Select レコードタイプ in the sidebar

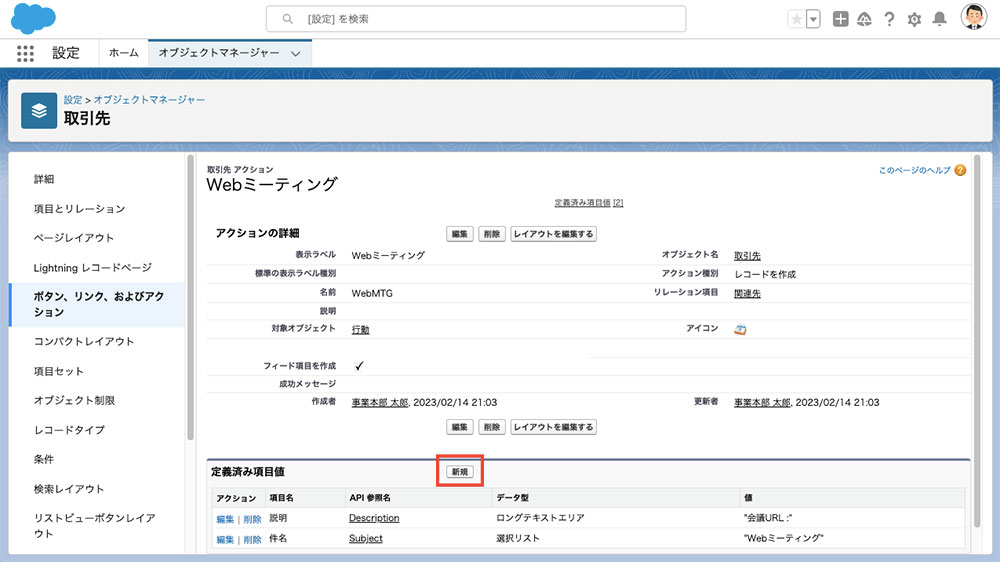[x=69, y=430]
